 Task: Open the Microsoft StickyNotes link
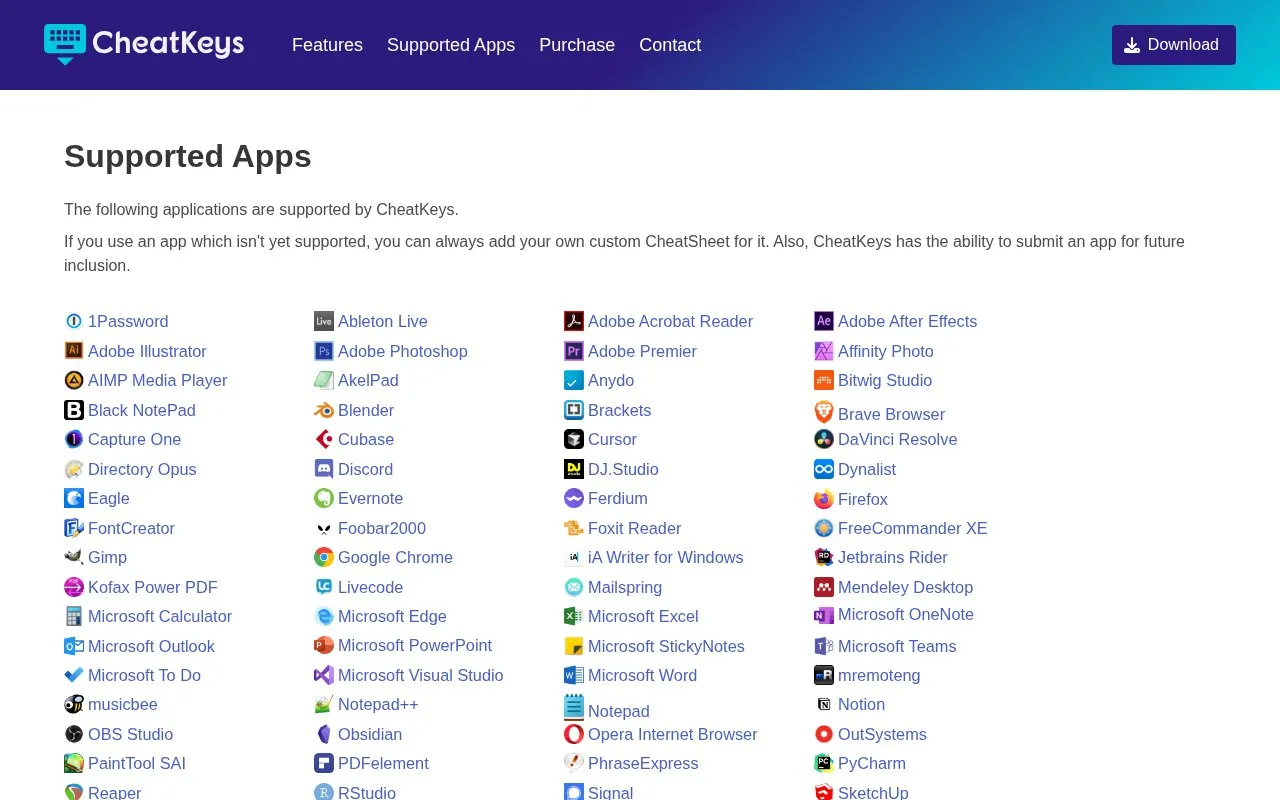click(666, 646)
